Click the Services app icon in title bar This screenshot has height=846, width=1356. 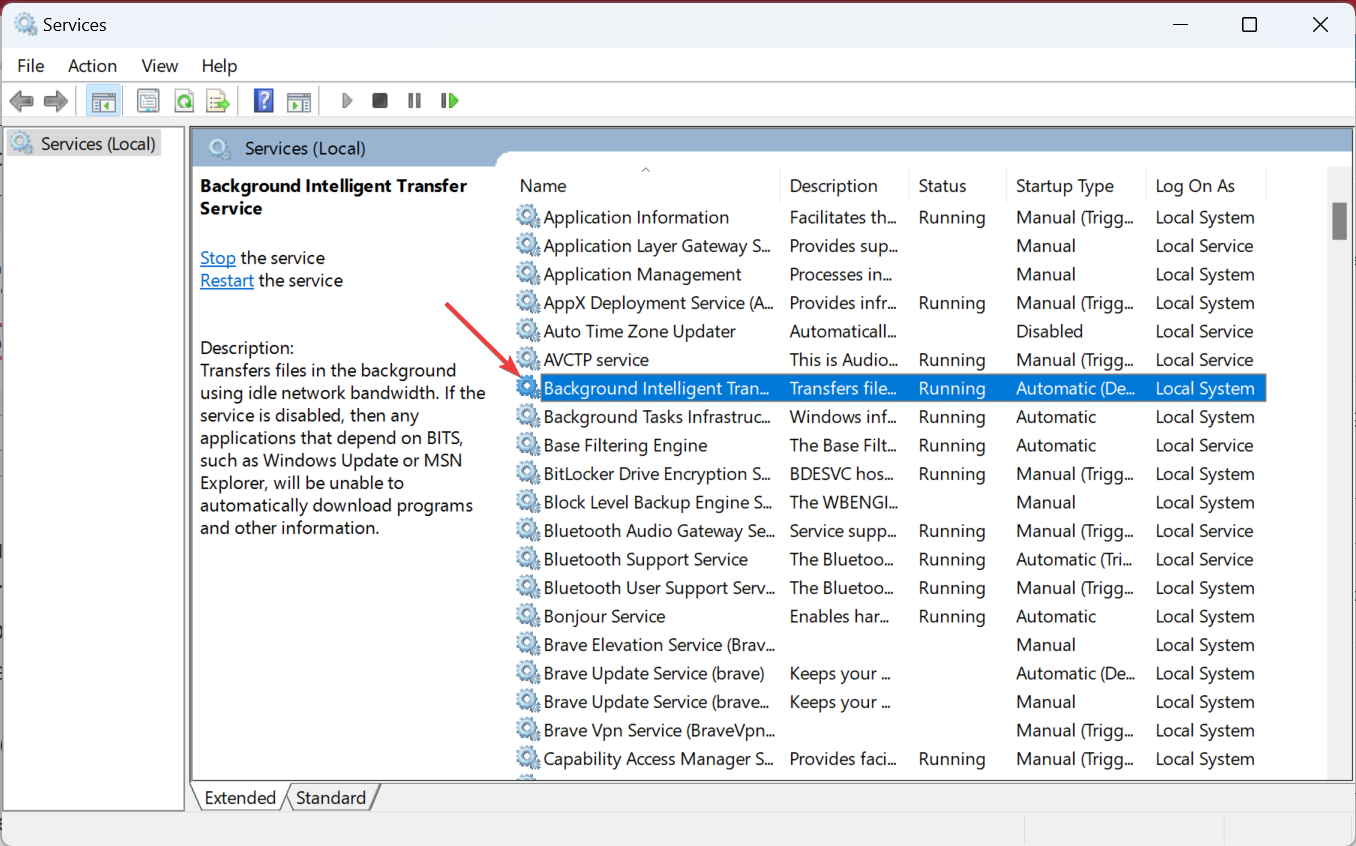pyautogui.click(x=25, y=25)
